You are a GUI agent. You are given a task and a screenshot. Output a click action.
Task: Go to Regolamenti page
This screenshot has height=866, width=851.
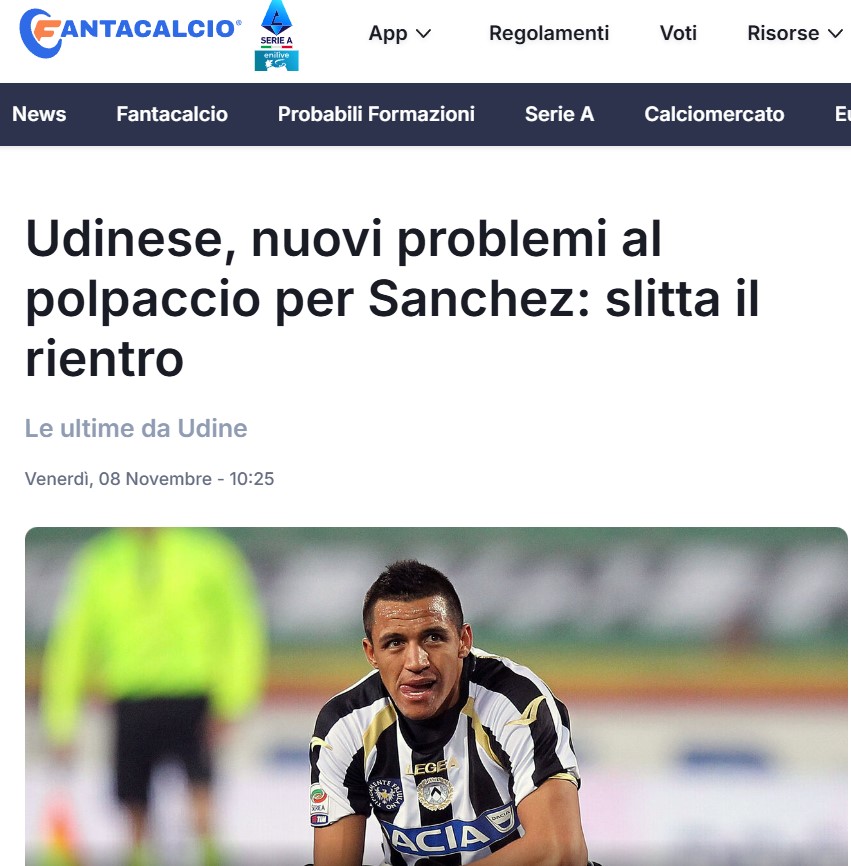coord(549,33)
